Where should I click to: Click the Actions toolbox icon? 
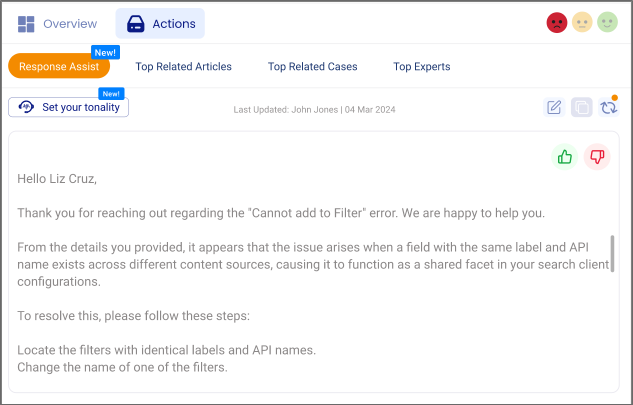click(x=135, y=23)
